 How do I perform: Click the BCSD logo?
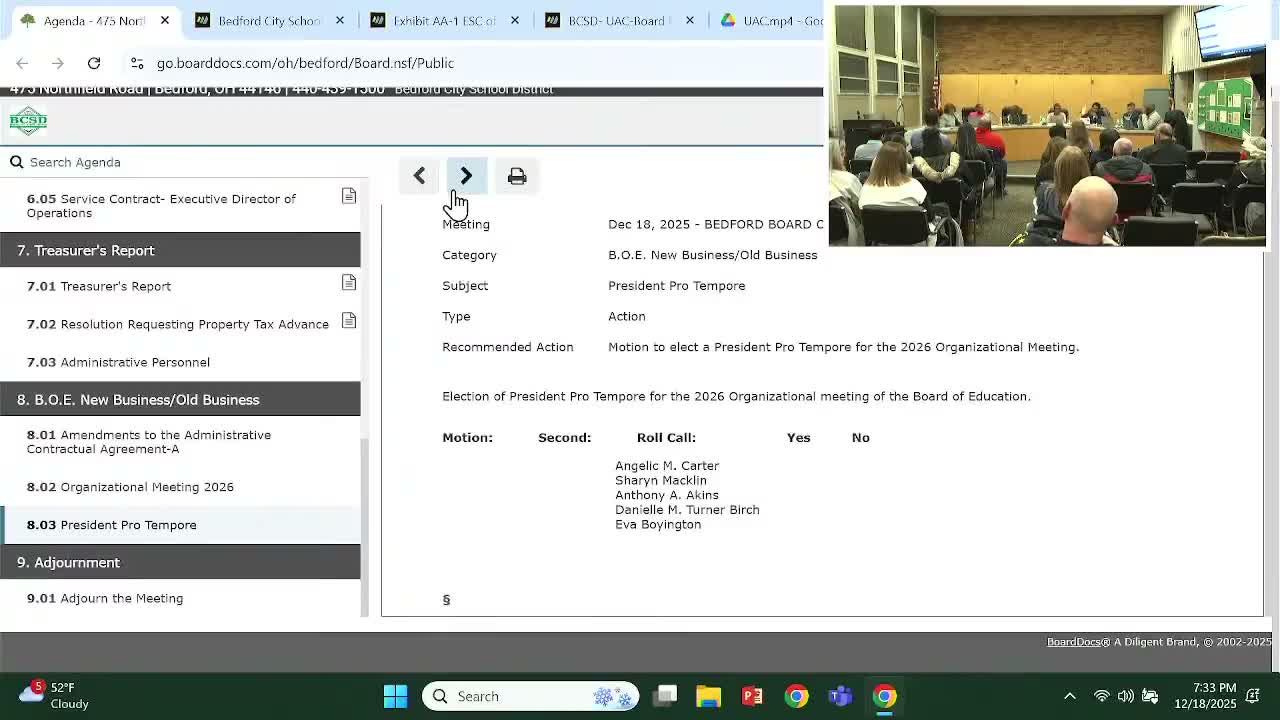28,121
